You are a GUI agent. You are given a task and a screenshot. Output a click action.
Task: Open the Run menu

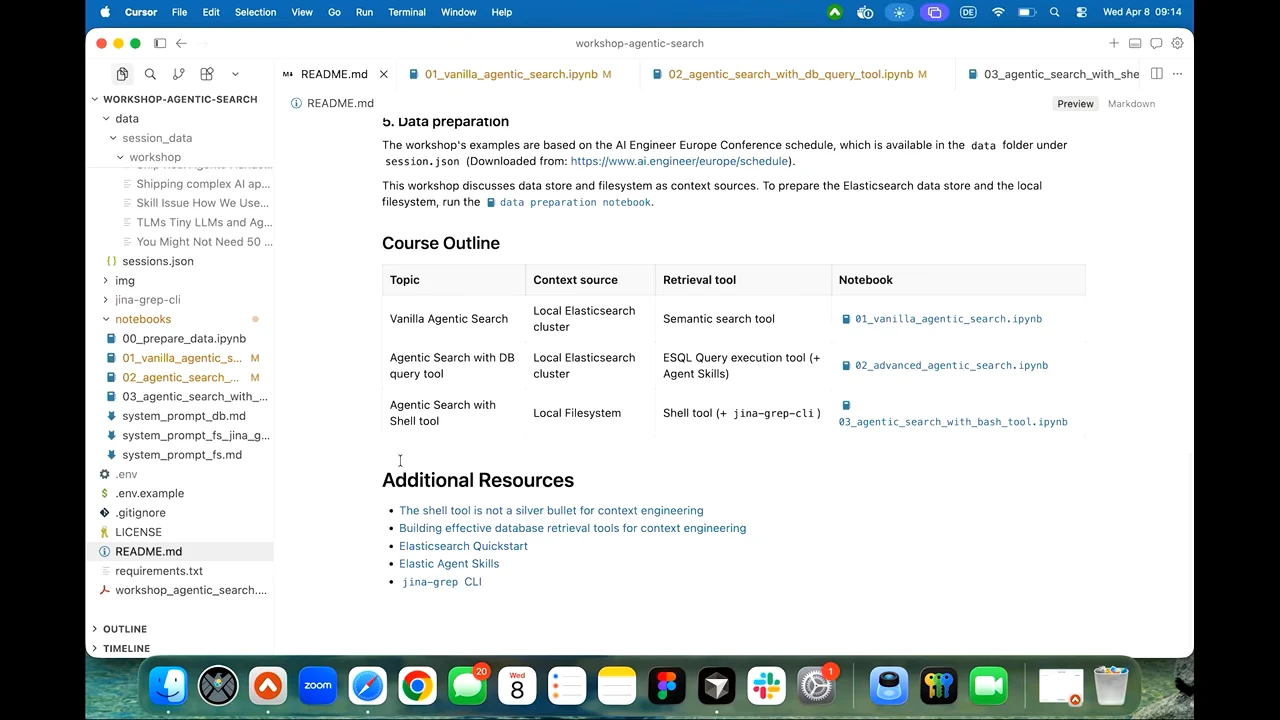(364, 12)
